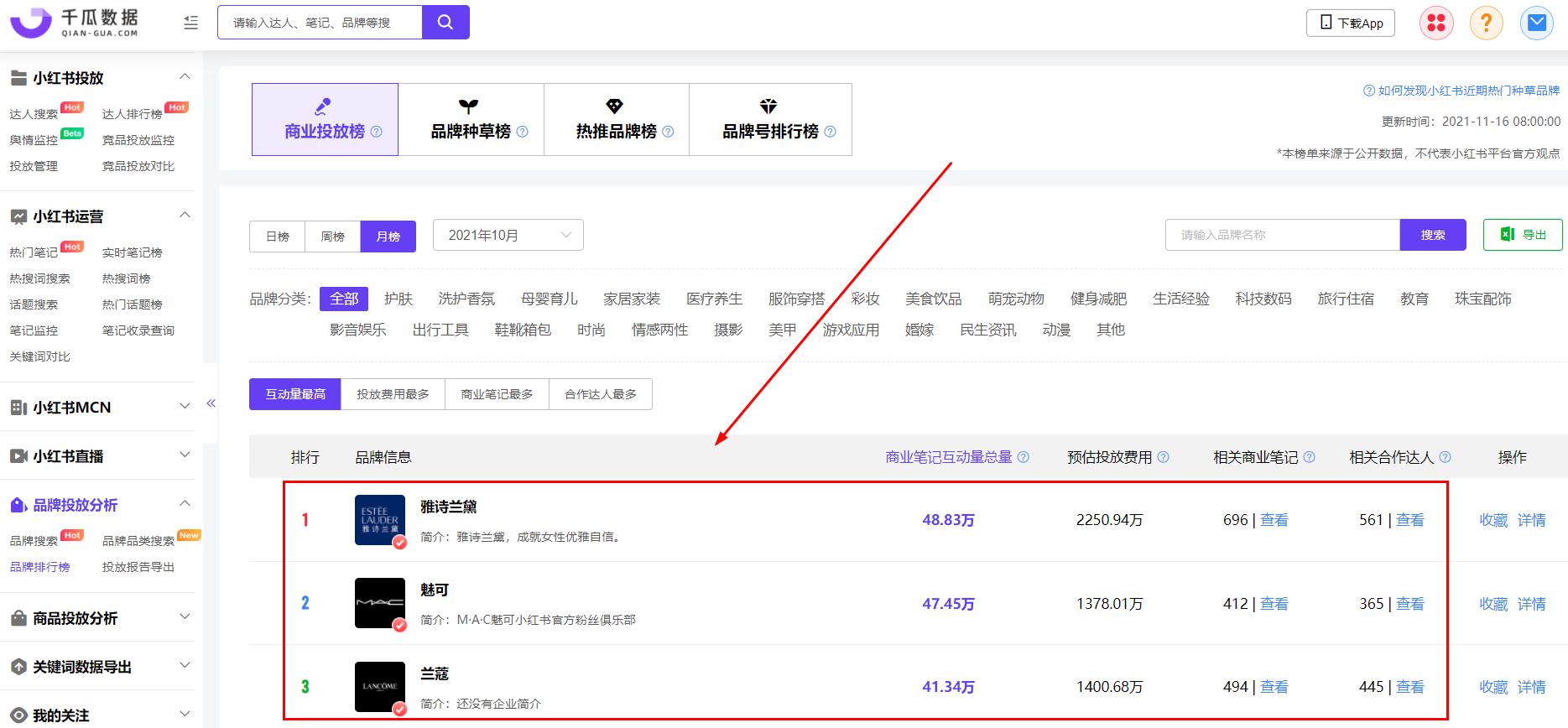Open the orange question mark help icon
This screenshot has height=728, width=1568.
(x=1487, y=23)
